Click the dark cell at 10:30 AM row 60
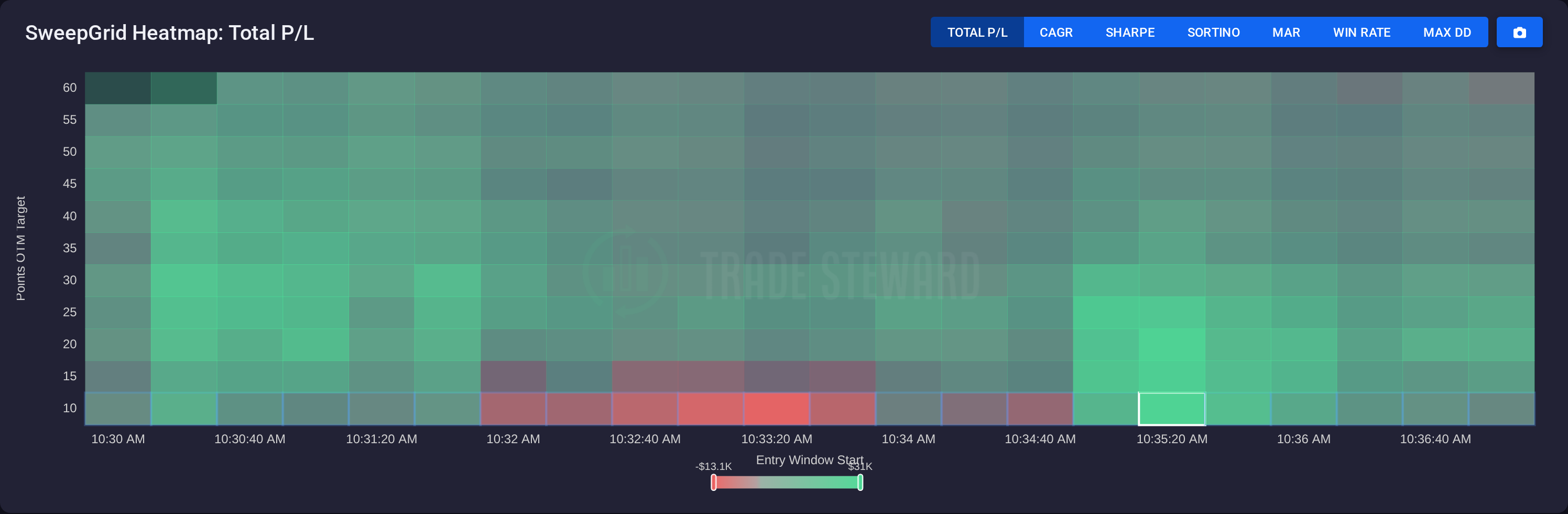This screenshot has height=514, width=1568. pyautogui.click(x=118, y=88)
